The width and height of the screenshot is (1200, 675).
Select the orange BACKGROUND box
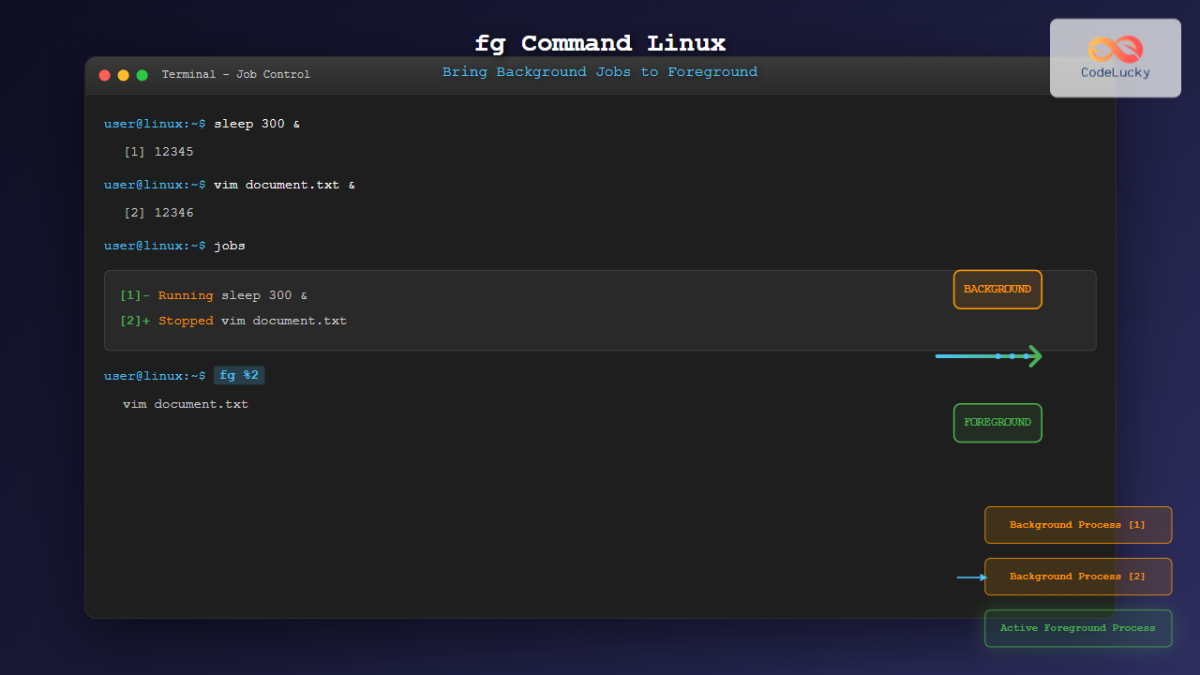997,289
